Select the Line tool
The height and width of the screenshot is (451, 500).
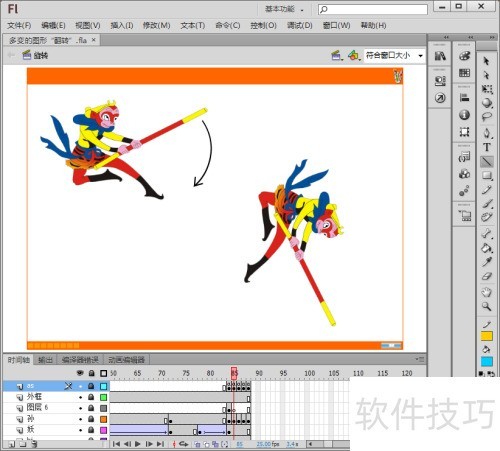(x=487, y=162)
